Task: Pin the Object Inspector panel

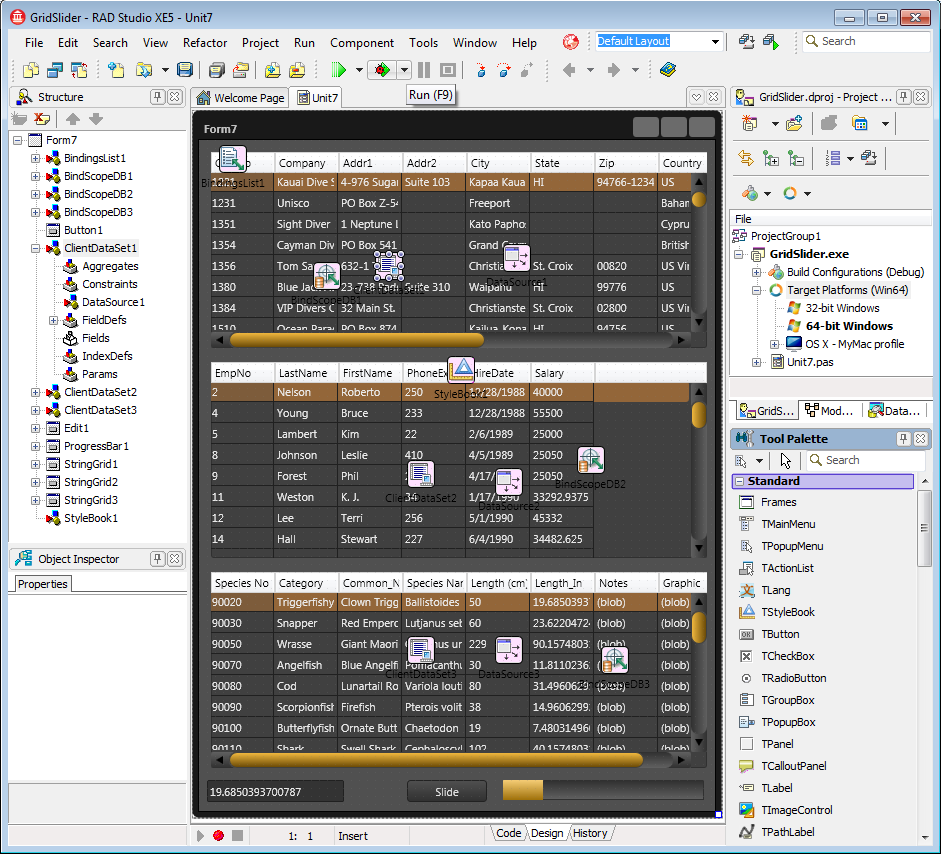Action: coord(157,559)
